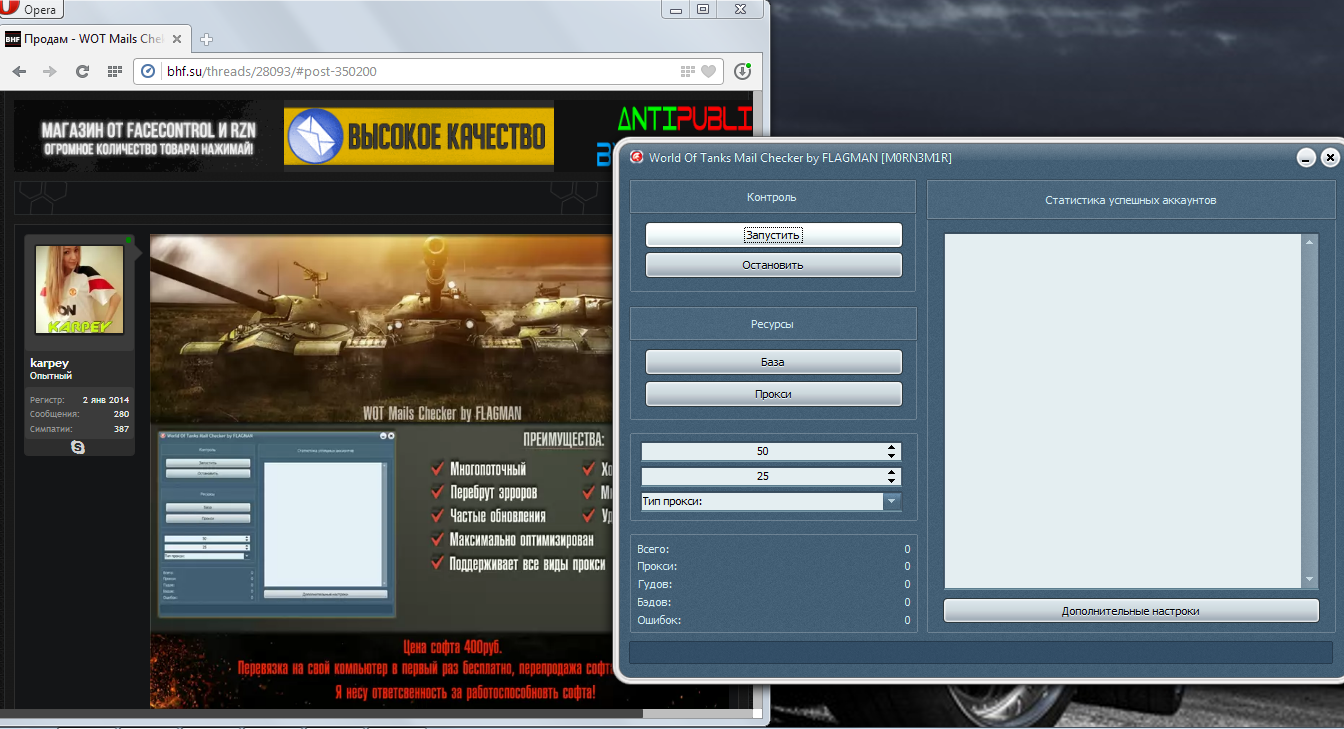Viewport: 1344px width, 729px height.
Task: Click the Ошибок: counter label
Action: click(x=658, y=620)
